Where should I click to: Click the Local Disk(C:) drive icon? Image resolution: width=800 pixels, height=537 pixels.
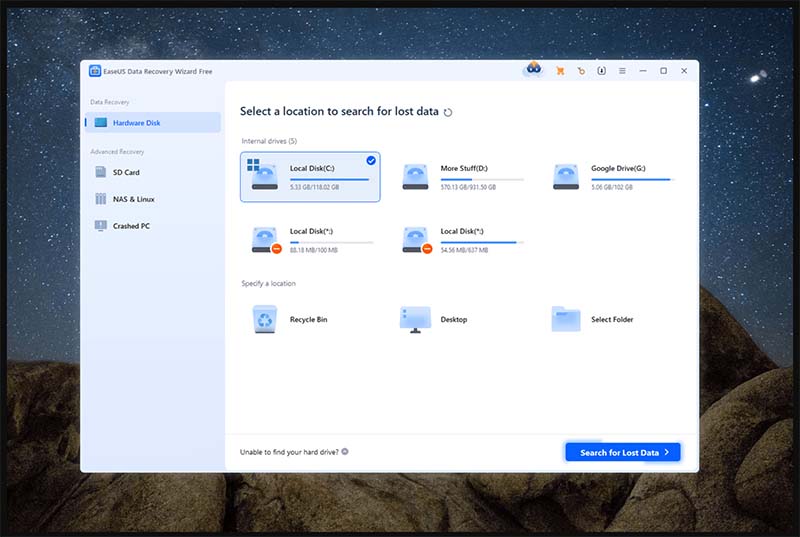[264, 176]
